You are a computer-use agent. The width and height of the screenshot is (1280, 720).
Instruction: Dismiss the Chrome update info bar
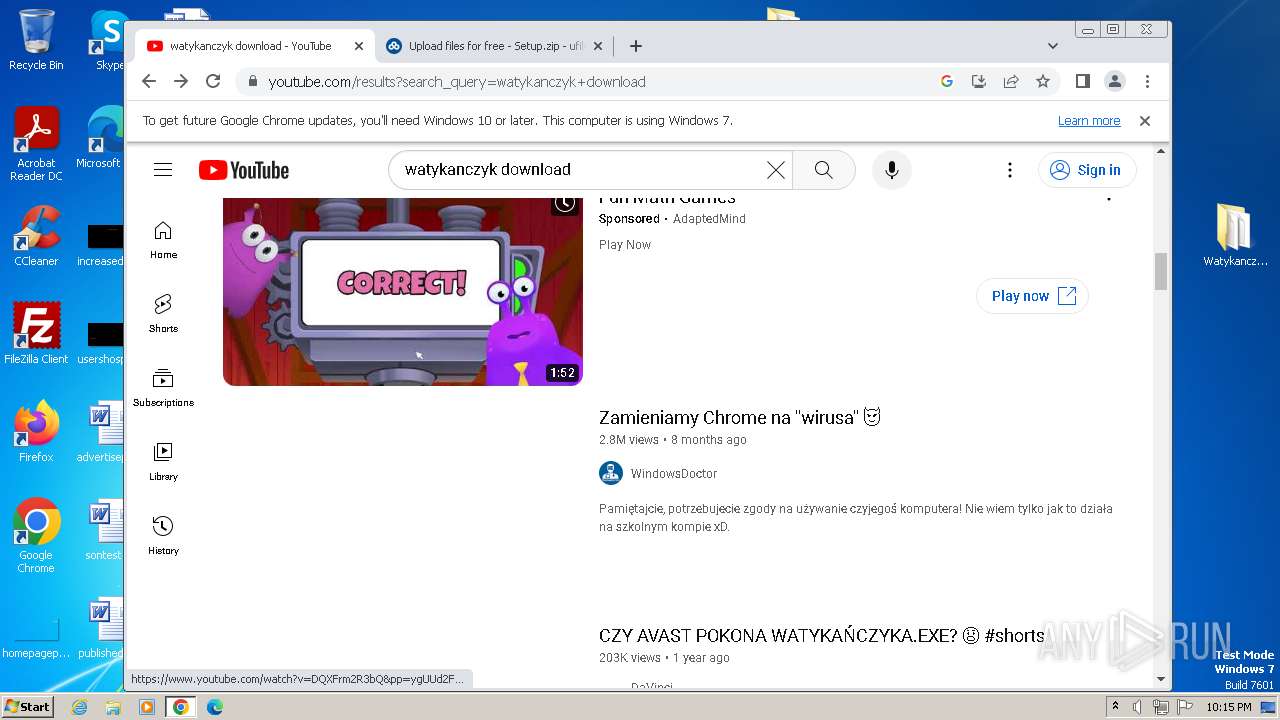pos(1145,120)
